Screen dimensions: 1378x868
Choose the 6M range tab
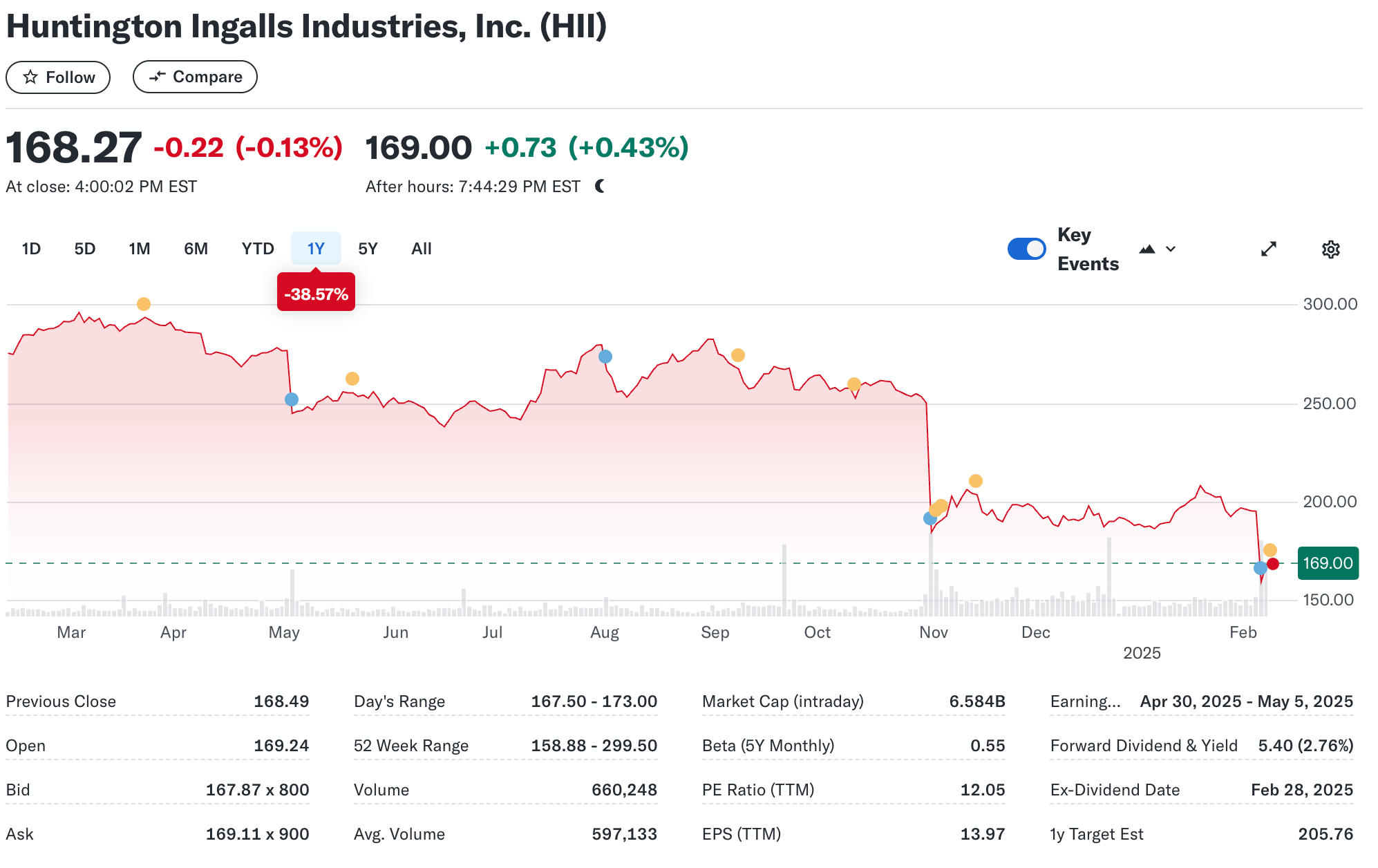(x=196, y=249)
